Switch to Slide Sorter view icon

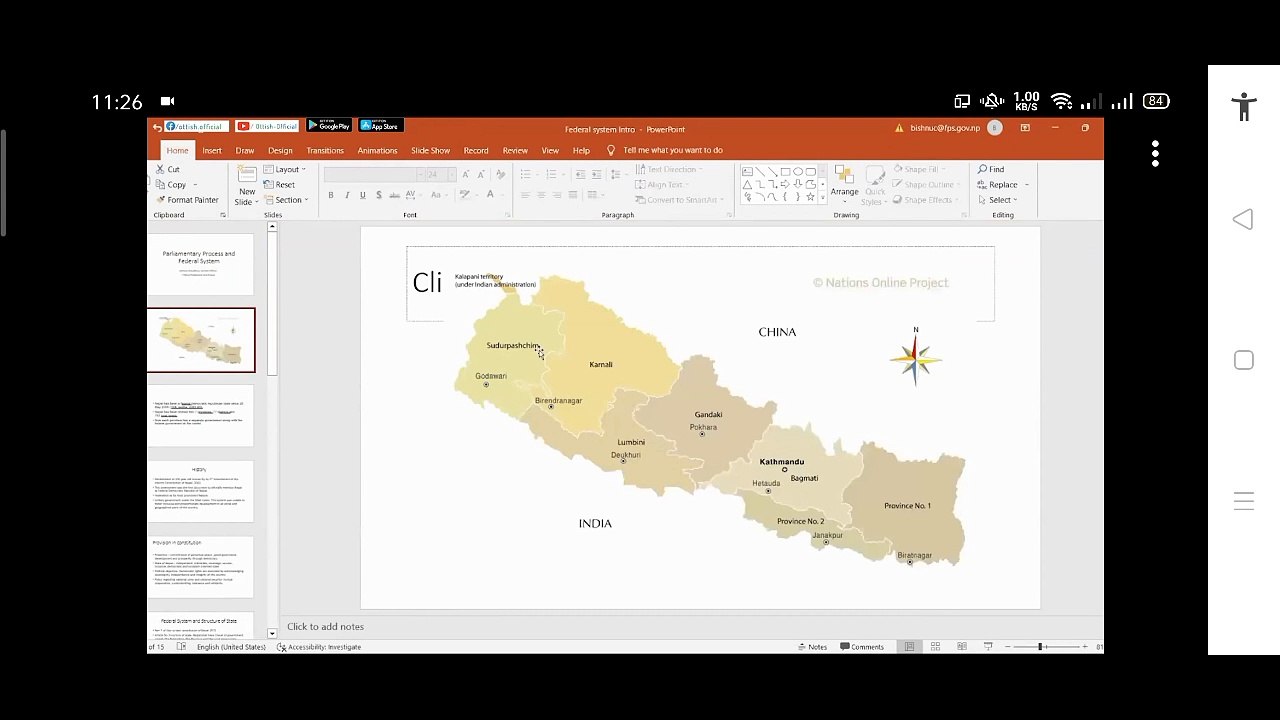click(935, 647)
